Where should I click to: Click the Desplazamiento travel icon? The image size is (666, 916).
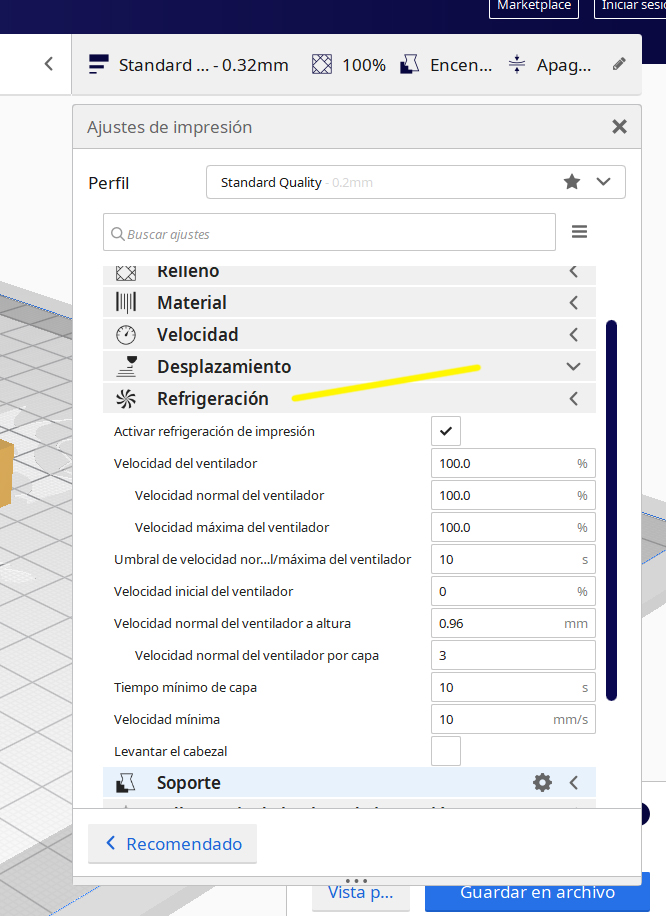[x=126, y=366]
